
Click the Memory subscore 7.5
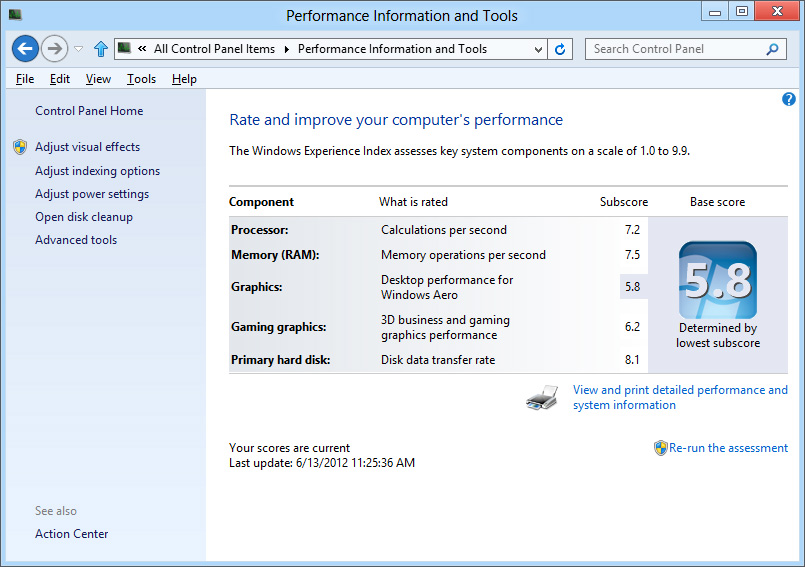click(632, 255)
